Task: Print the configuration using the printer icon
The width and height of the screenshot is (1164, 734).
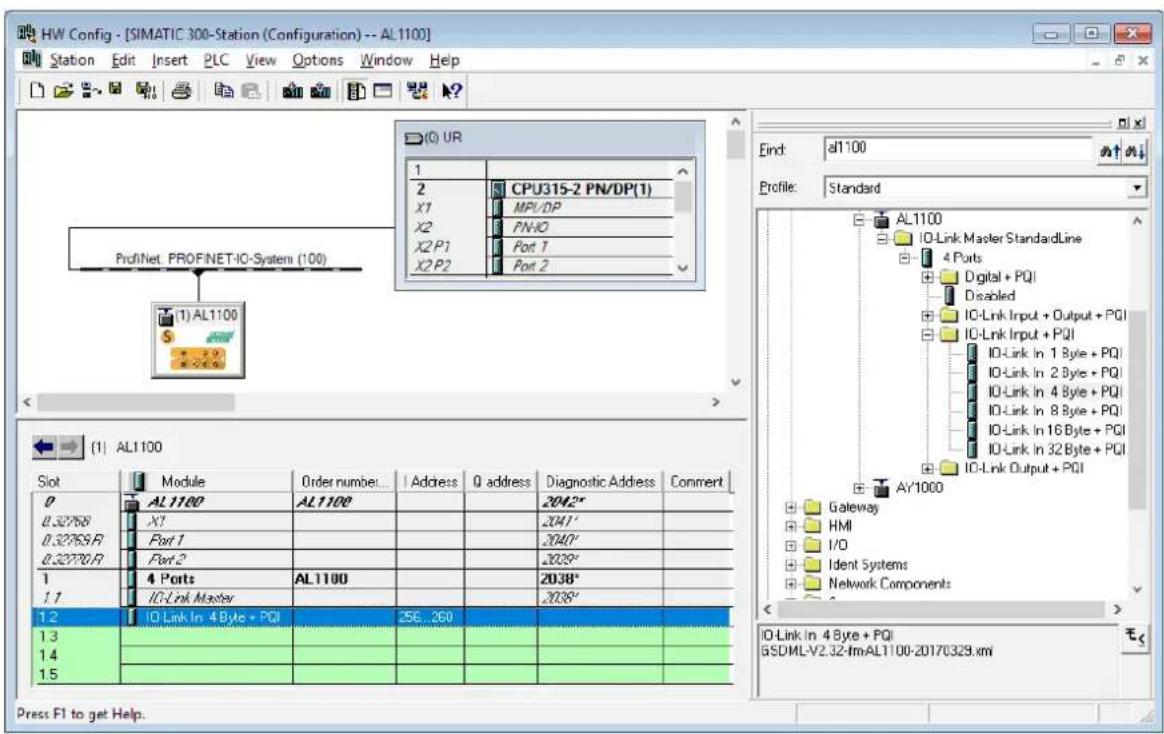Action: tap(181, 91)
